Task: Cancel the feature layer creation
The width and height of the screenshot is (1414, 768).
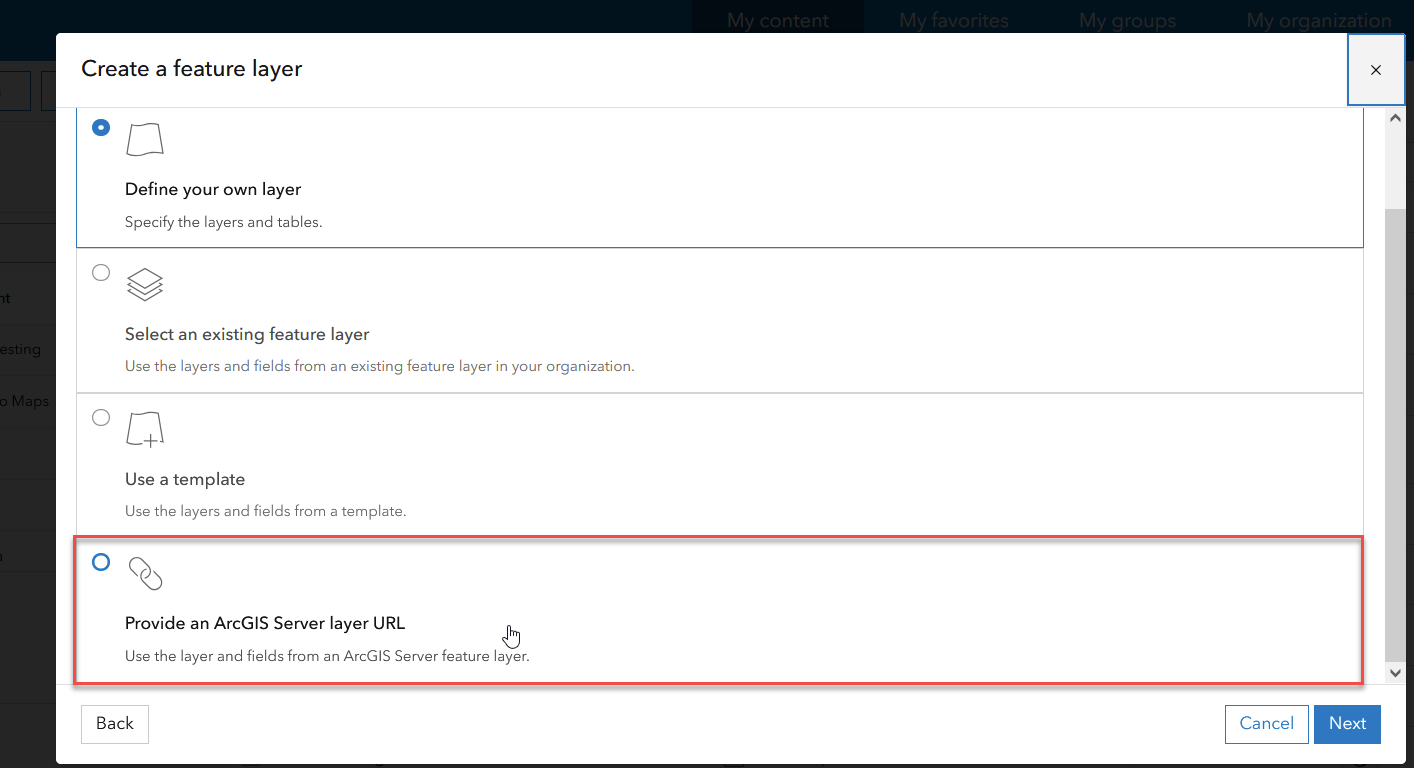Action: [1266, 723]
